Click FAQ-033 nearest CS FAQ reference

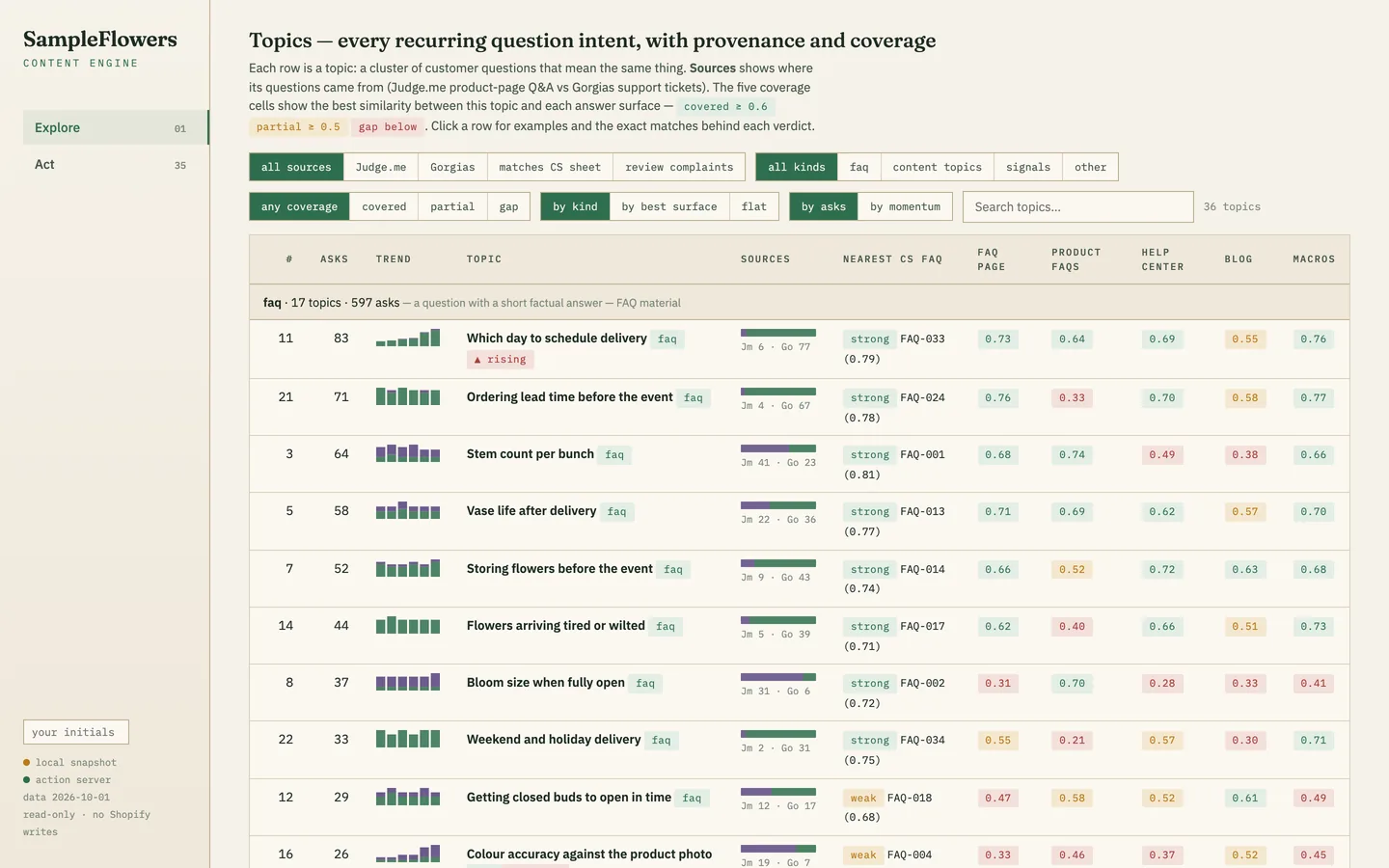pyautogui.click(x=922, y=339)
